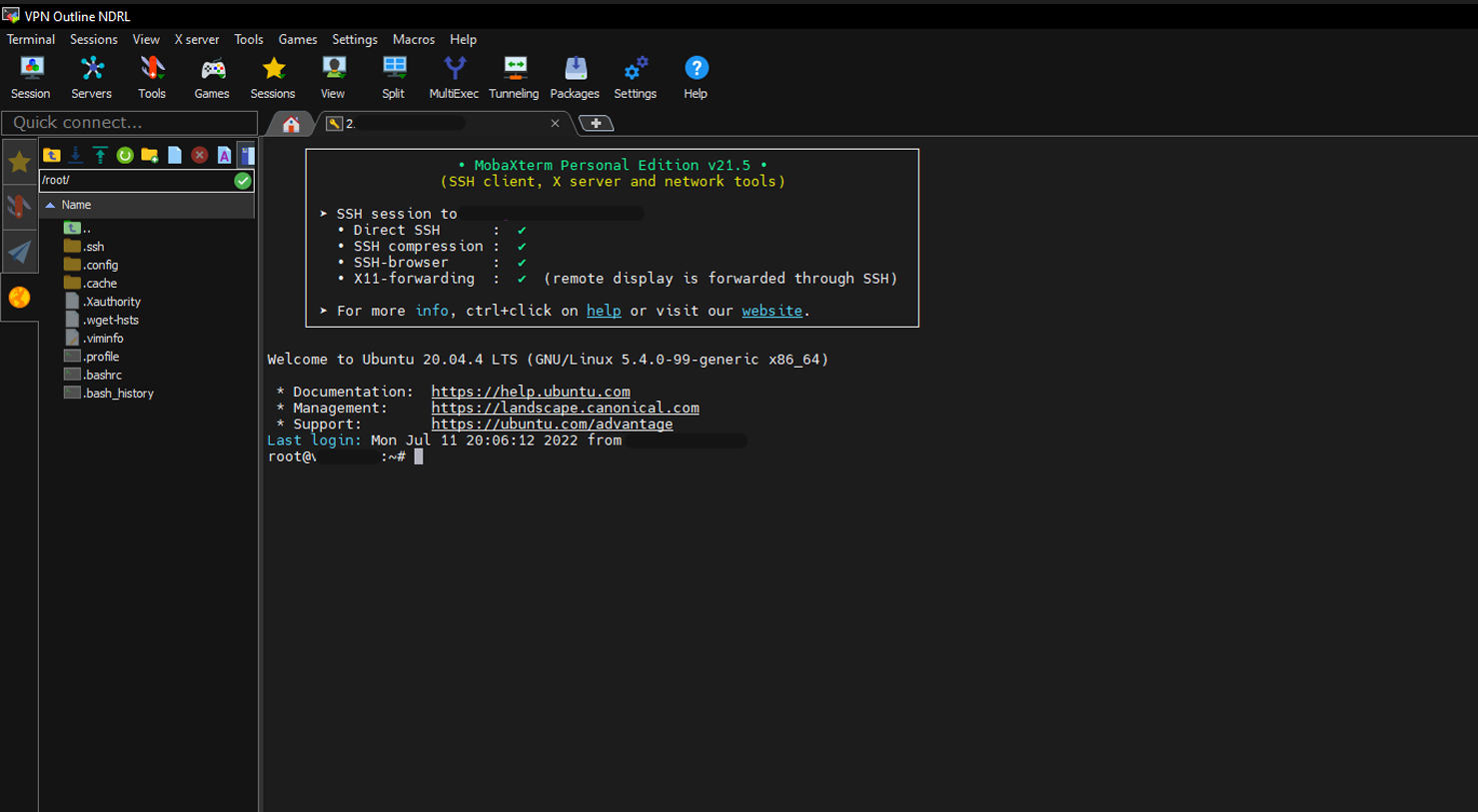Click the rename 'A' icon in SFTP toolbar
The image size is (1478, 812).
tap(224, 155)
